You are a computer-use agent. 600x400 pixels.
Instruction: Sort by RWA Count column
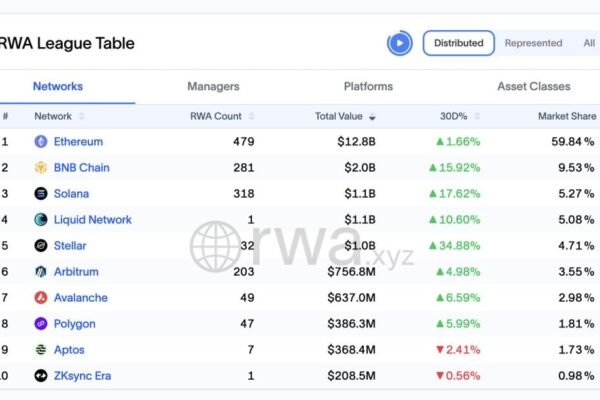pyautogui.click(x=221, y=116)
